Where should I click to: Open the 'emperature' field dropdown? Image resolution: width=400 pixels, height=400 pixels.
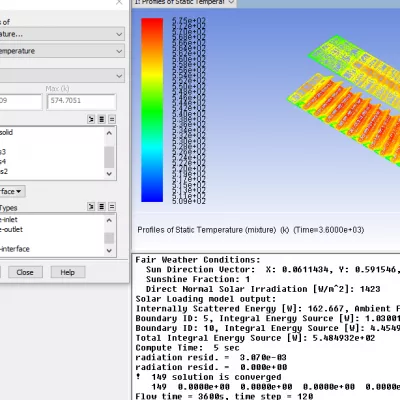pos(62,51)
